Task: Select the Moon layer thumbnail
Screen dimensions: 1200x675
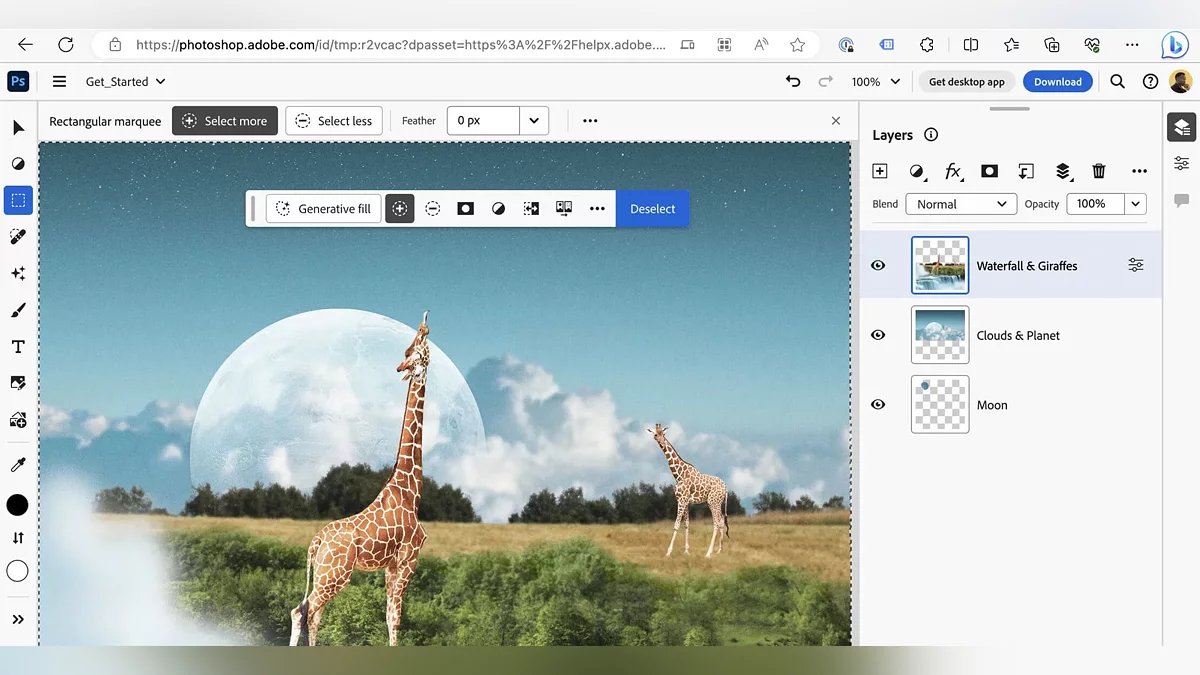Action: 940,405
